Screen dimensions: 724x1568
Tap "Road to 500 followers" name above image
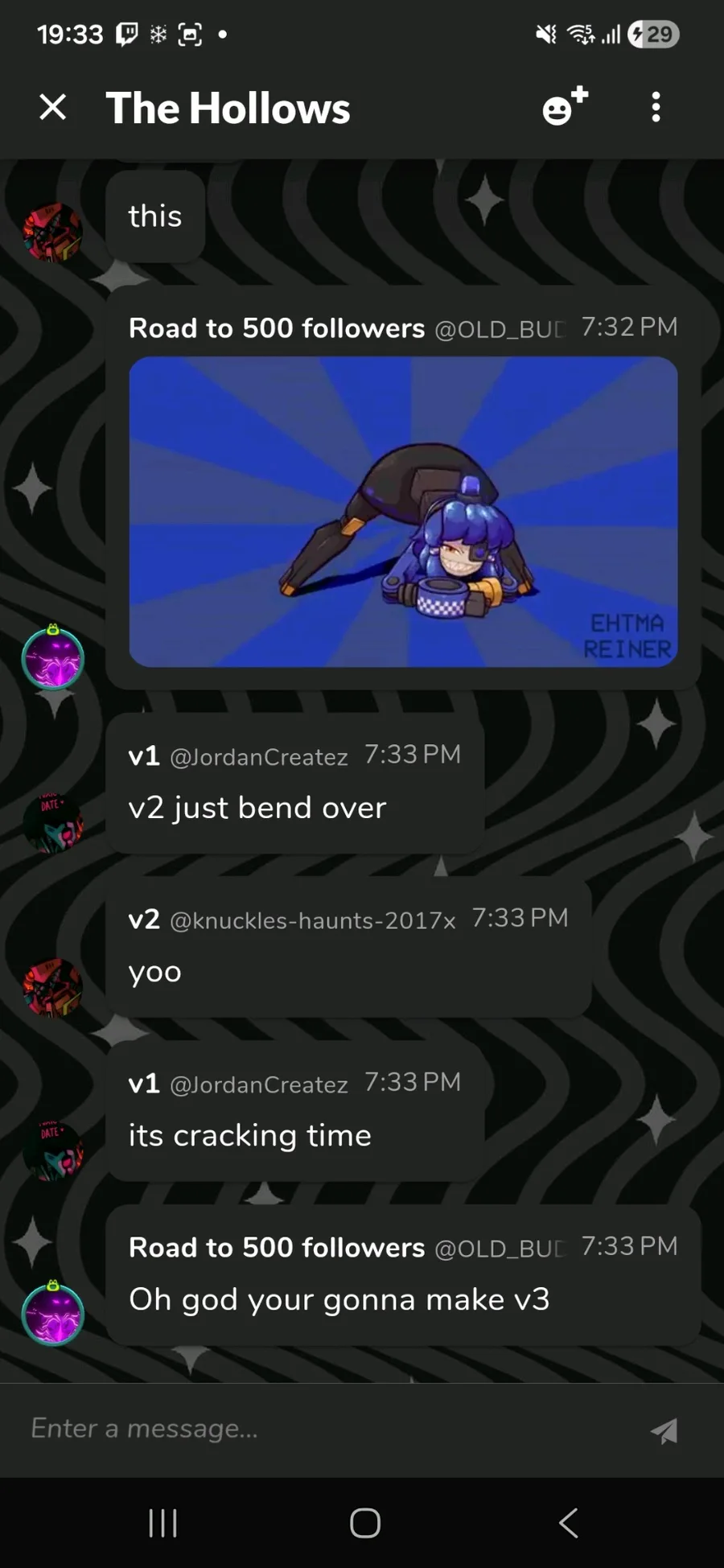point(277,328)
